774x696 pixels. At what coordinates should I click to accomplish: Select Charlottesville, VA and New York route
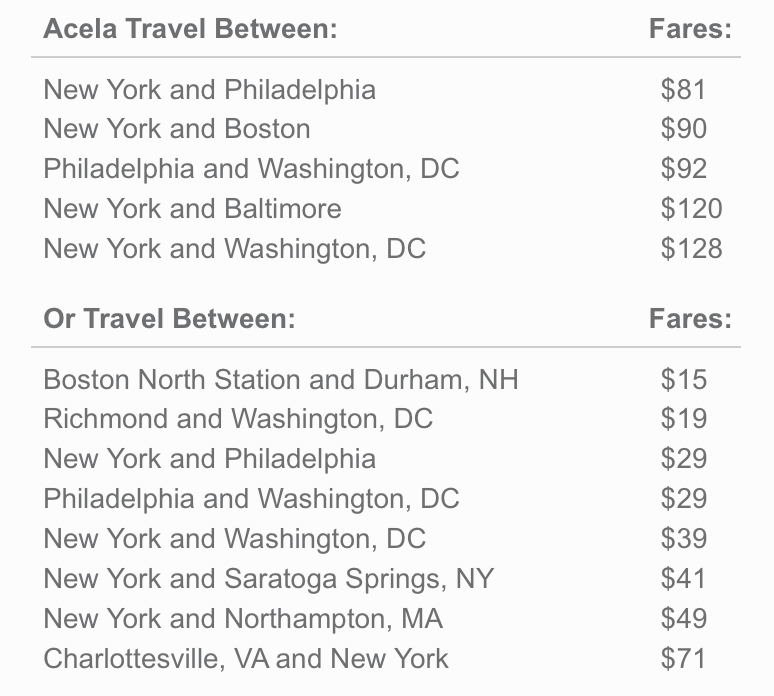tap(246, 658)
